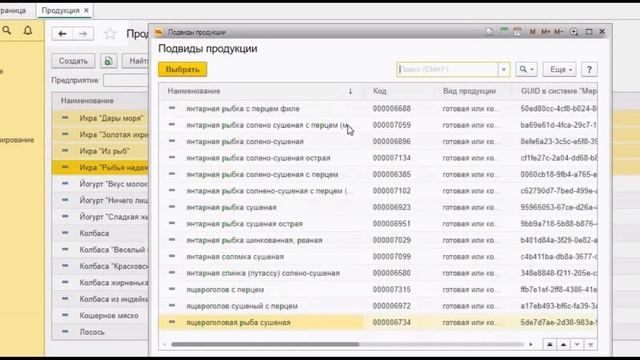Click code cell 000006951
Screen dimensions: 640x360
click(x=391, y=224)
